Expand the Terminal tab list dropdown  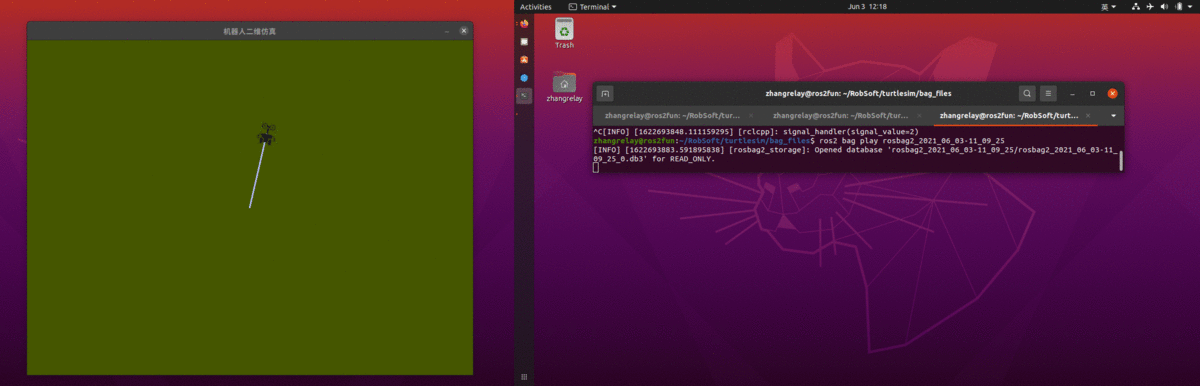1113,116
